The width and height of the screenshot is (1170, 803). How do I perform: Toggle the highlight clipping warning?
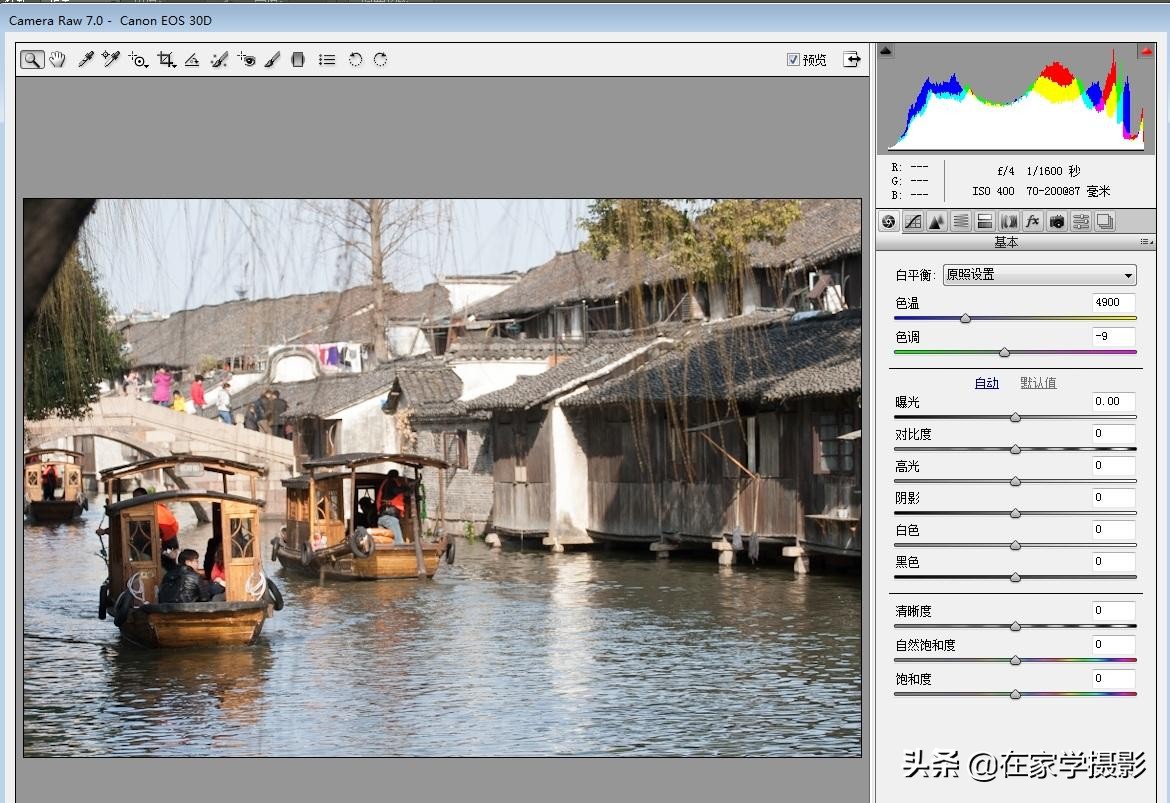coord(1145,51)
